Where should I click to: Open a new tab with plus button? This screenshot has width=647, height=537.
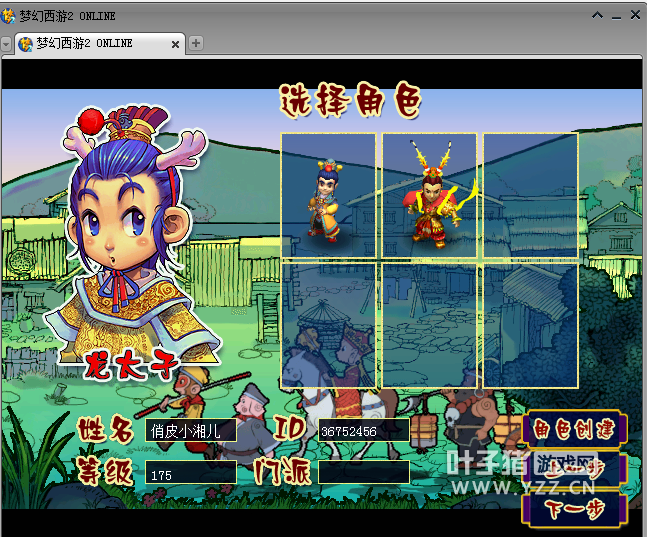click(x=196, y=43)
